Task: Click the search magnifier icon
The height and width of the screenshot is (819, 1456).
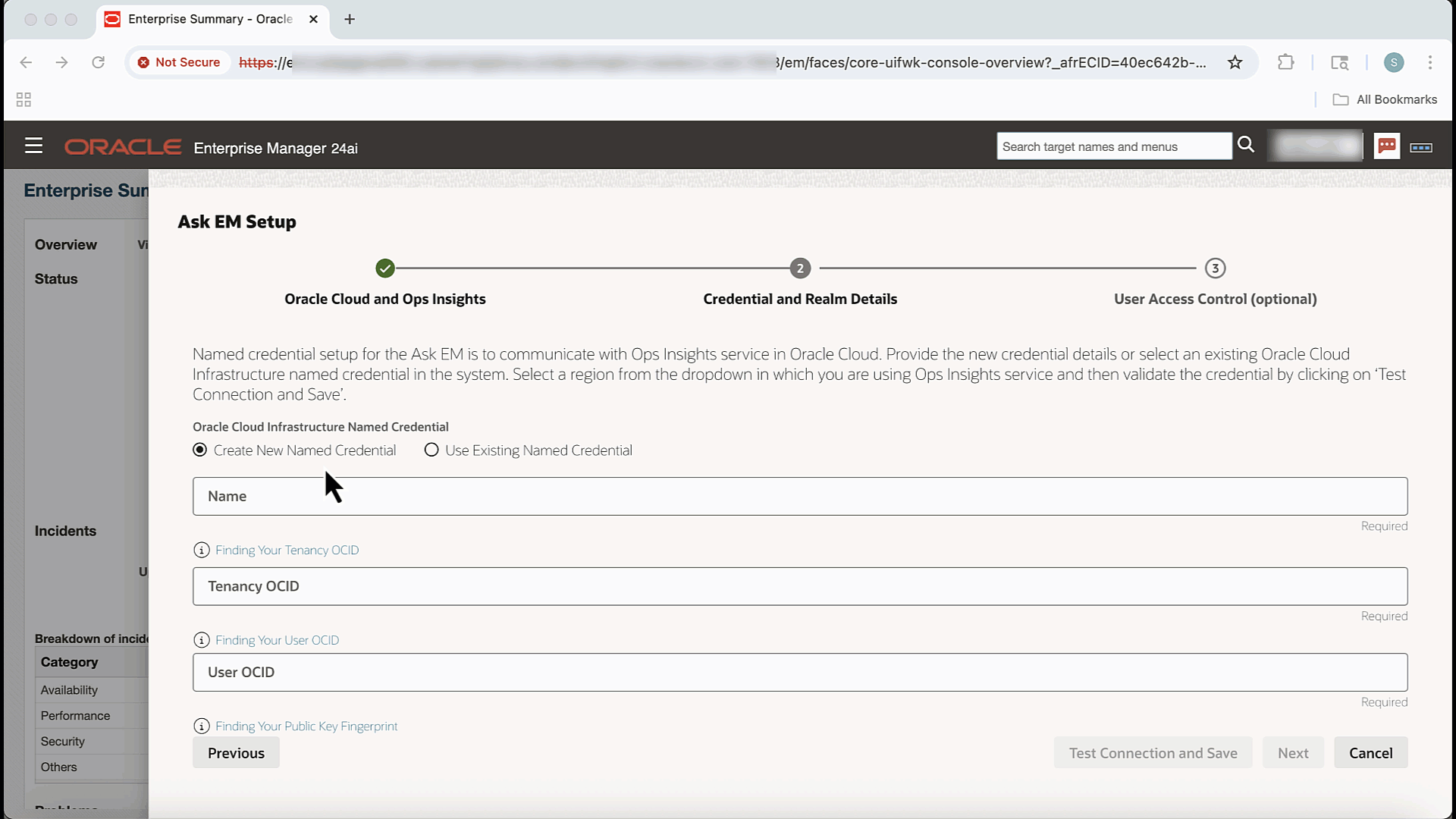Action: [1246, 145]
